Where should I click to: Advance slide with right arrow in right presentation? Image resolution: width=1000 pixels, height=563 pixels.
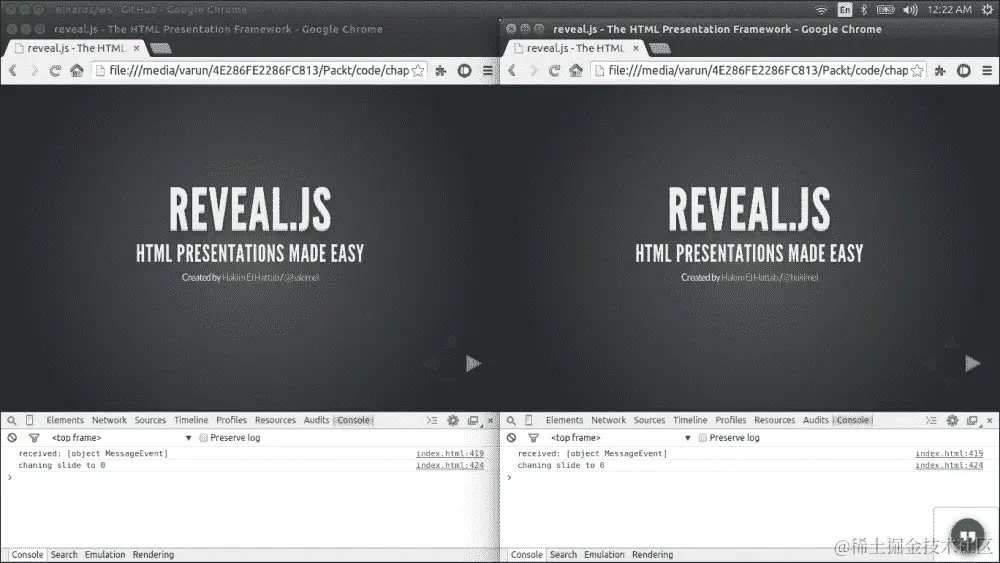pos(973,363)
